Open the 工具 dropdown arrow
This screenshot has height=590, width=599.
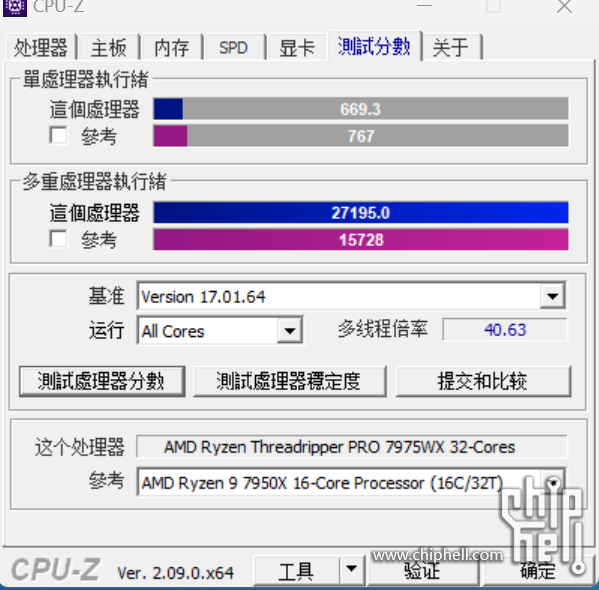(x=351, y=569)
